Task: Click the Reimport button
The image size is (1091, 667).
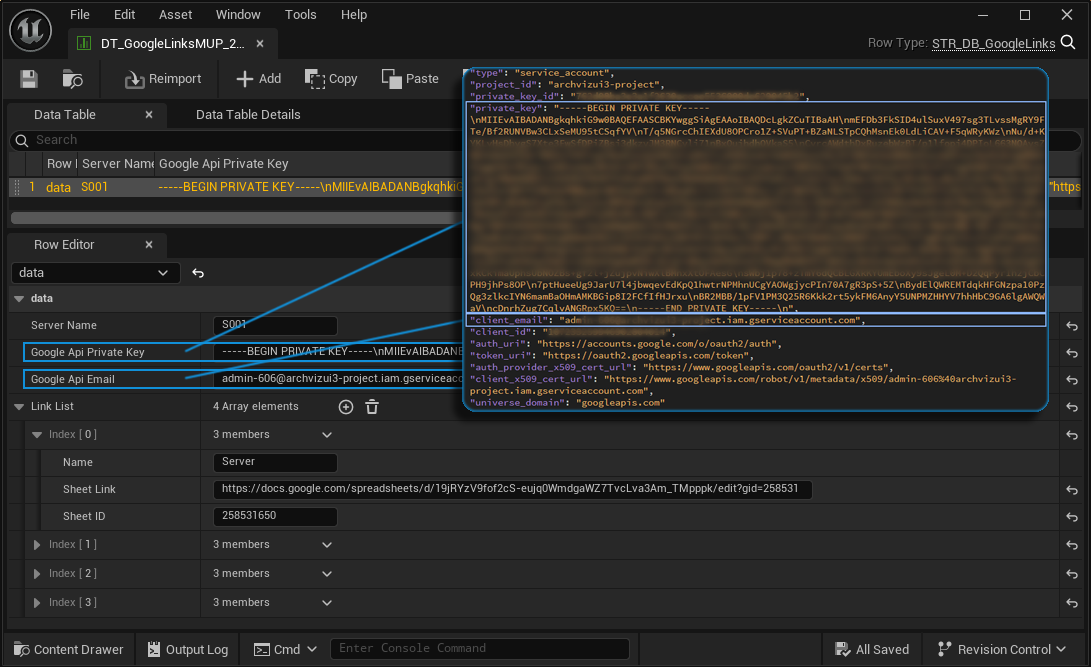Action: click(163, 79)
